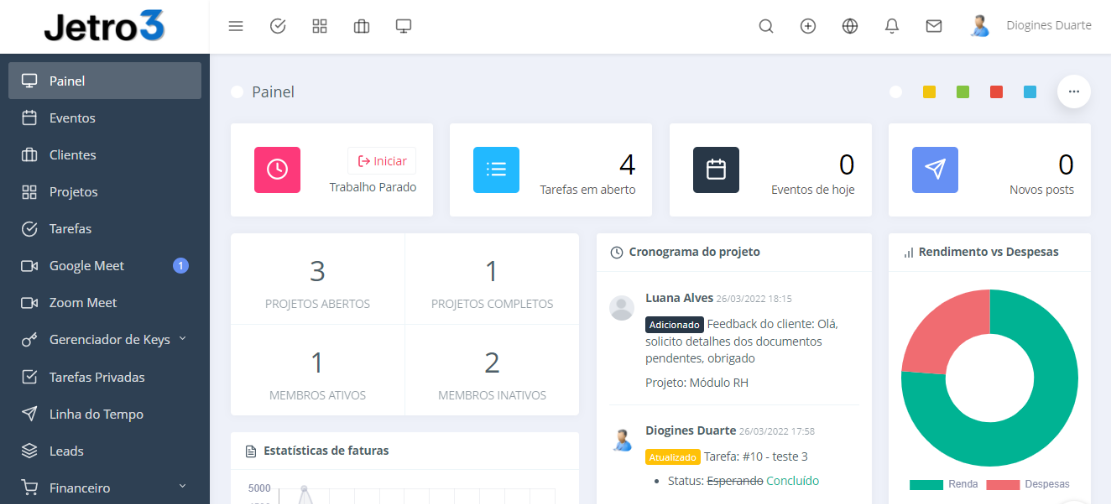
Task: Open the envelope messages icon
Action: pos(934,26)
